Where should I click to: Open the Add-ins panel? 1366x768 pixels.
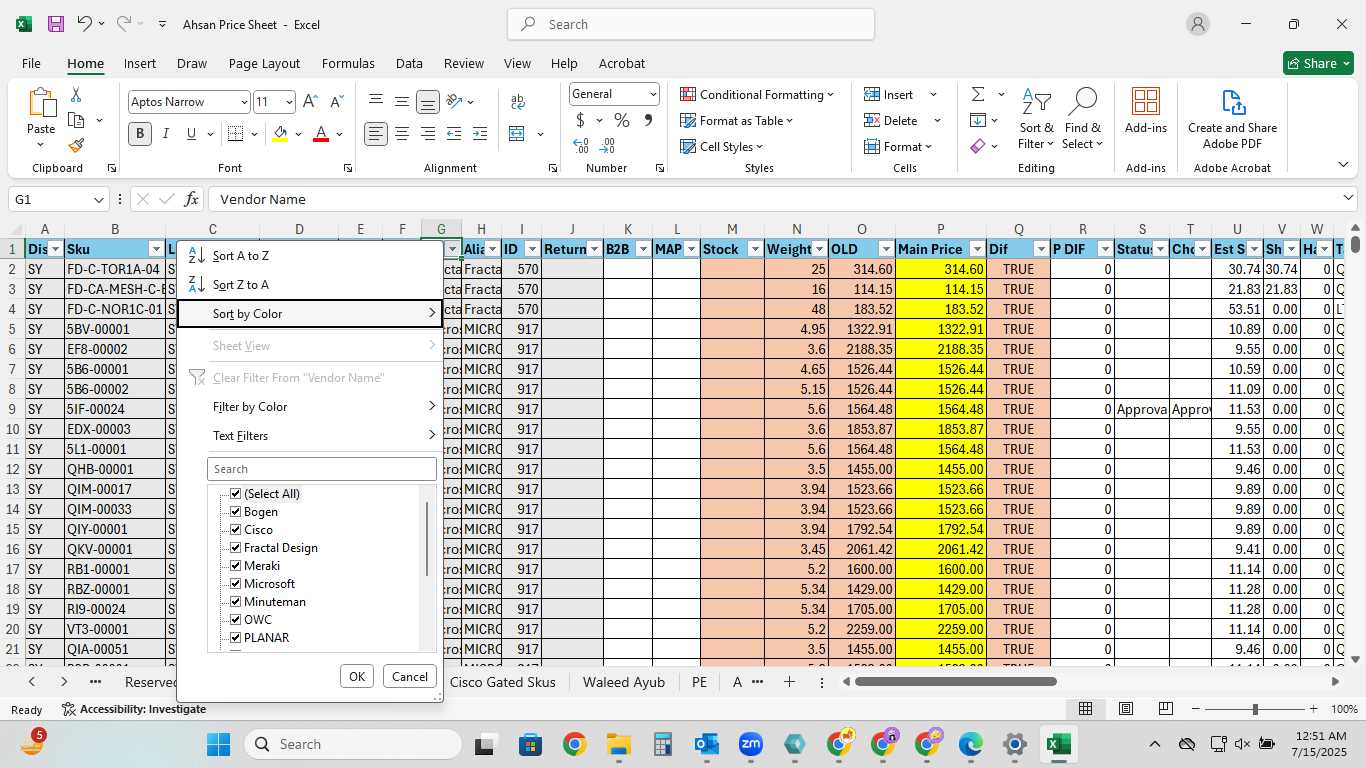coord(1146,111)
